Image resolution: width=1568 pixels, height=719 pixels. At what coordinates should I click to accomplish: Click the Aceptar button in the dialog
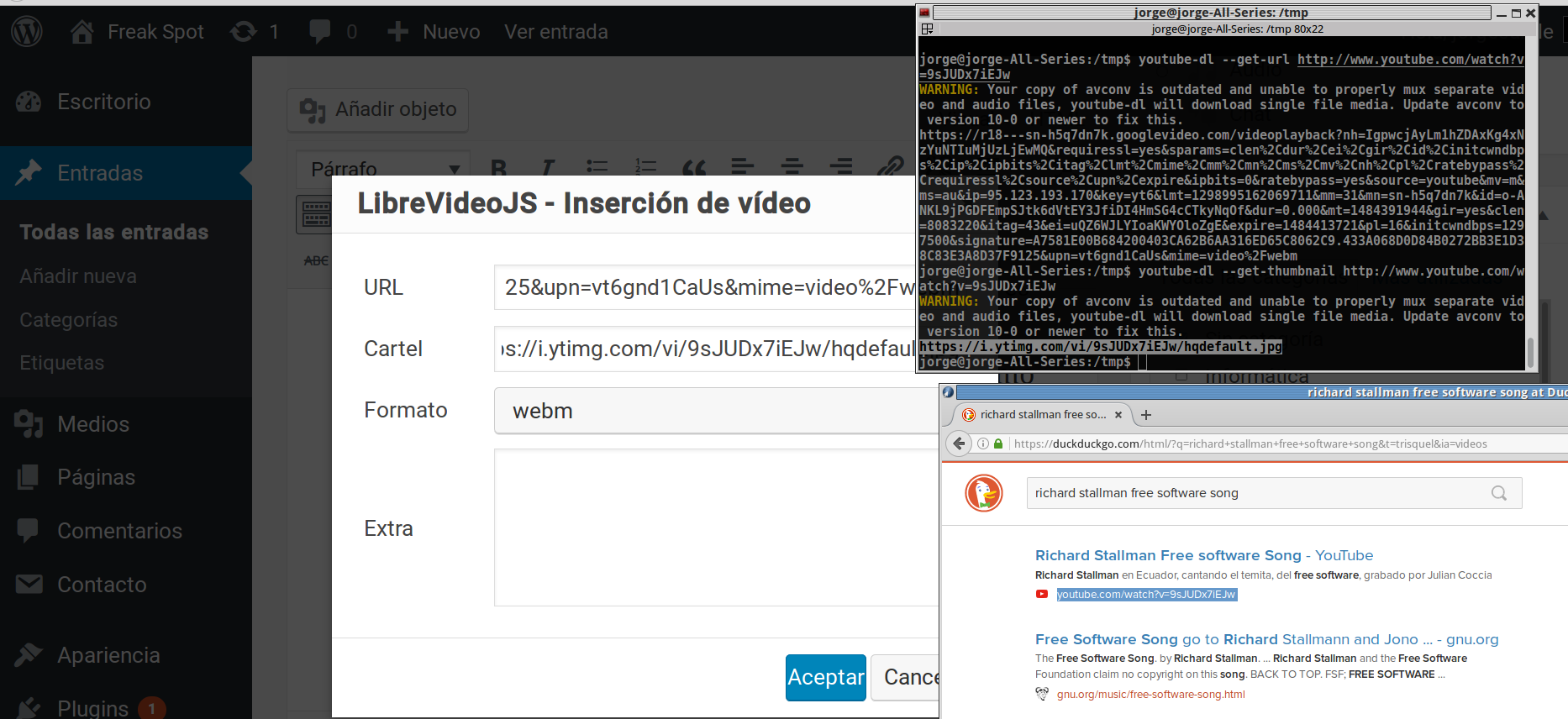(x=825, y=677)
